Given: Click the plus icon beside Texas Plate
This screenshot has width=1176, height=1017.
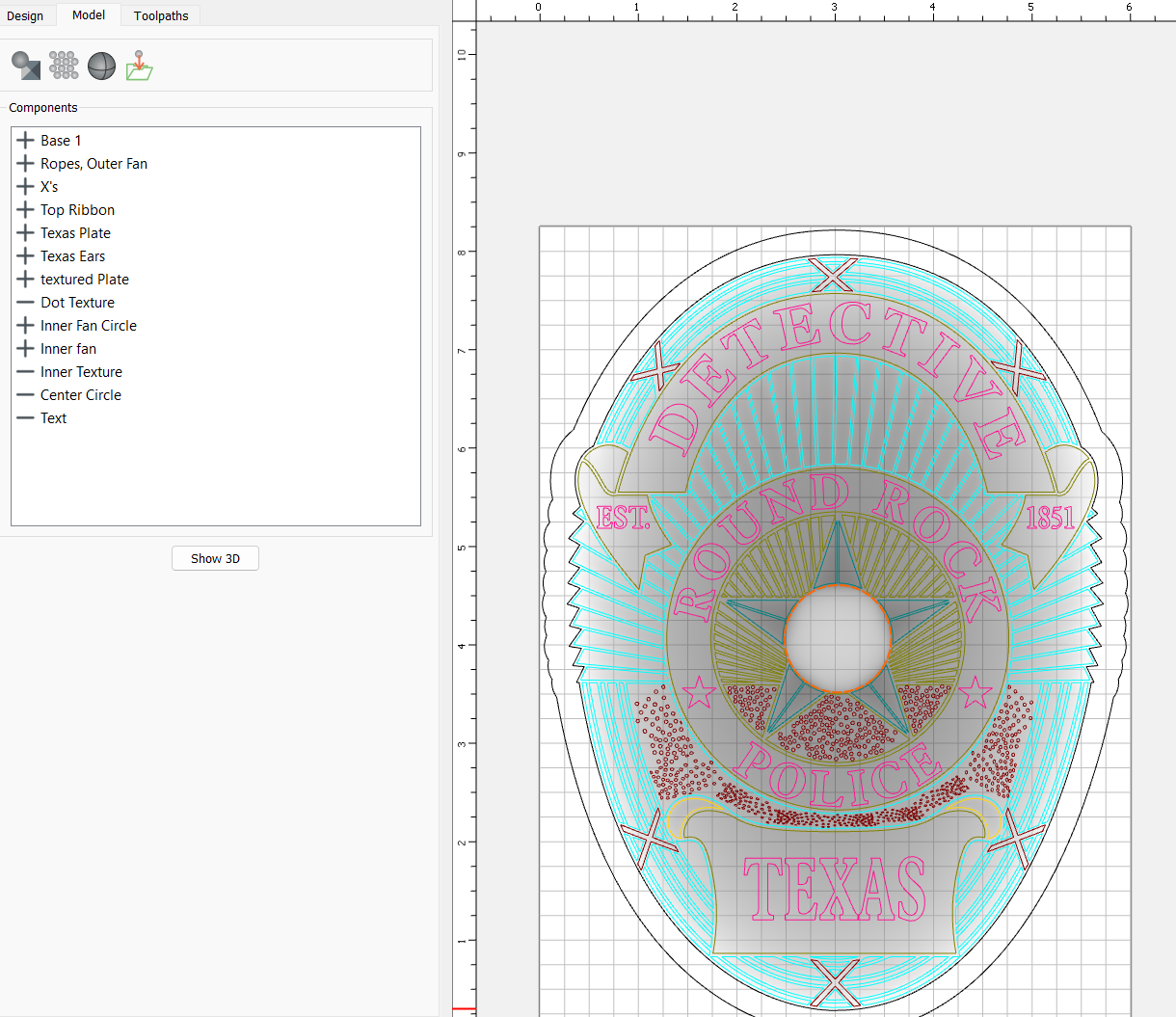Looking at the screenshot, I should click(25, 233).
